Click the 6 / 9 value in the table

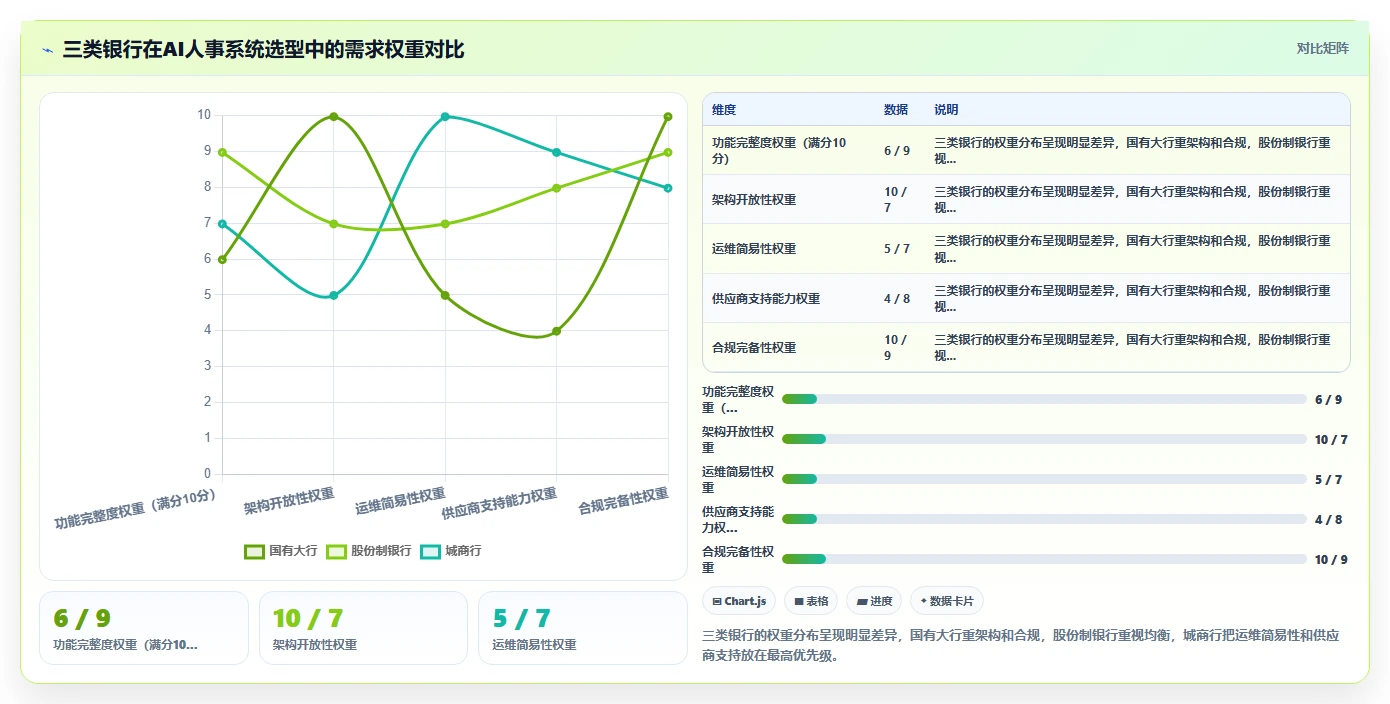point(897,151)
